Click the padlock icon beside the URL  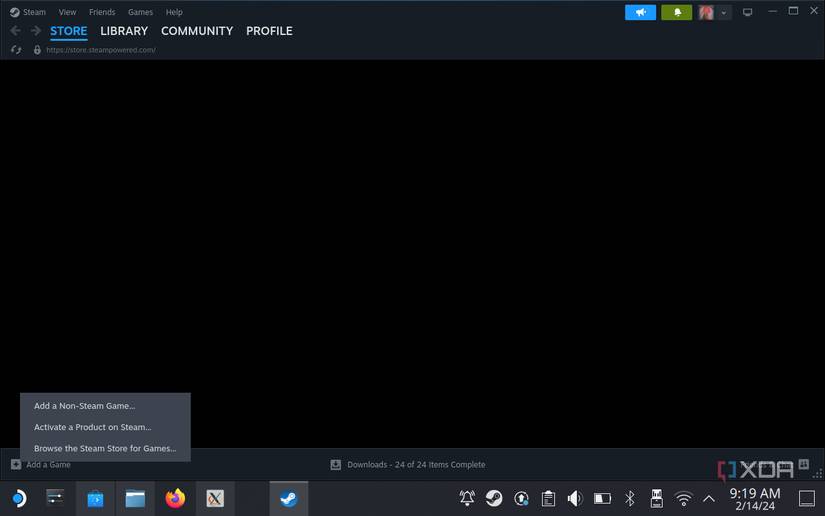[x=37, y=50]
